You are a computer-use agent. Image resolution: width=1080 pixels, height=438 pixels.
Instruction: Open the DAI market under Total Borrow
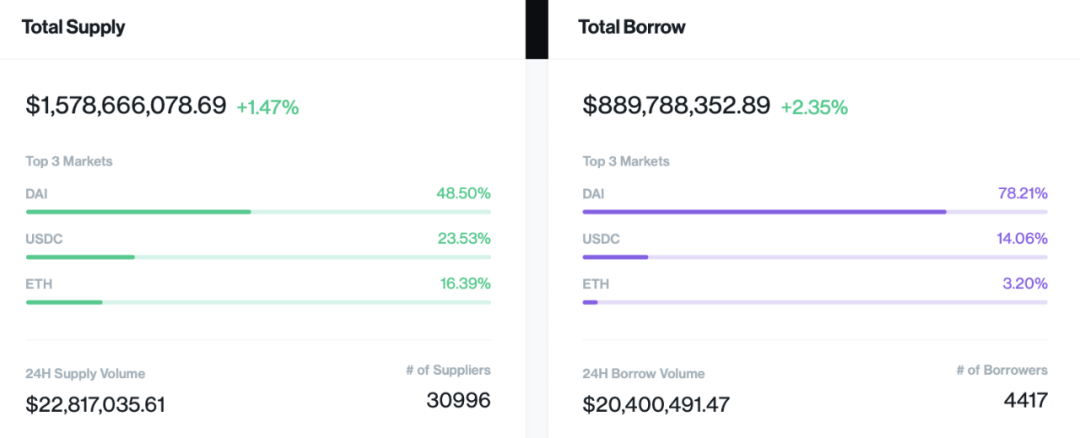[x=594, y=193]
